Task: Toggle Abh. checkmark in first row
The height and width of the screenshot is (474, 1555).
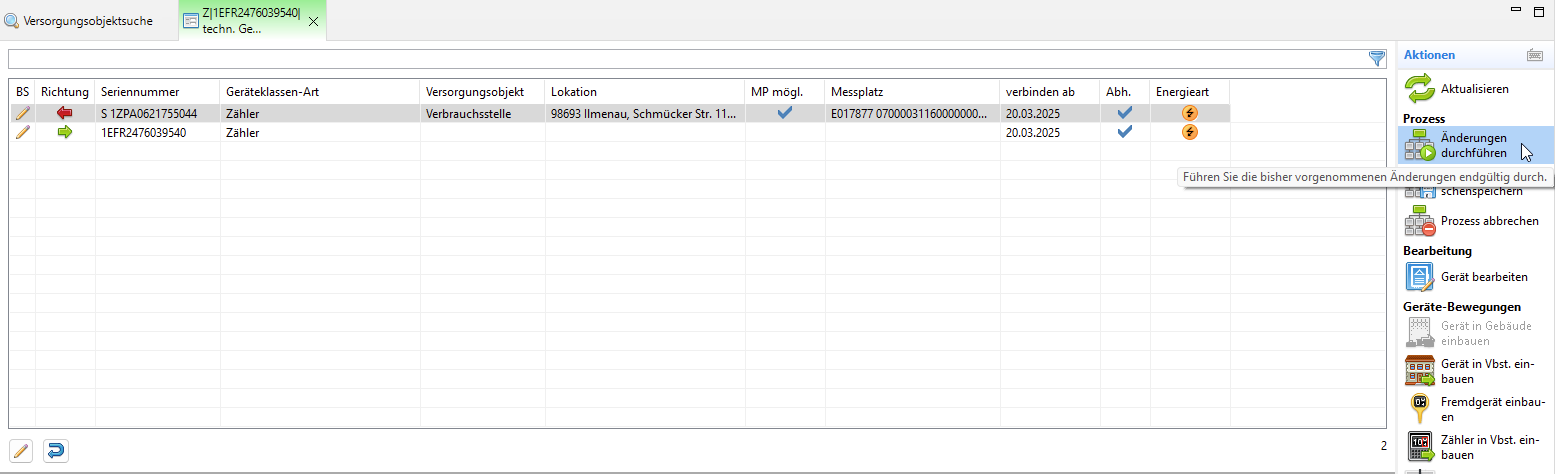Action: tap(1124, 113)
